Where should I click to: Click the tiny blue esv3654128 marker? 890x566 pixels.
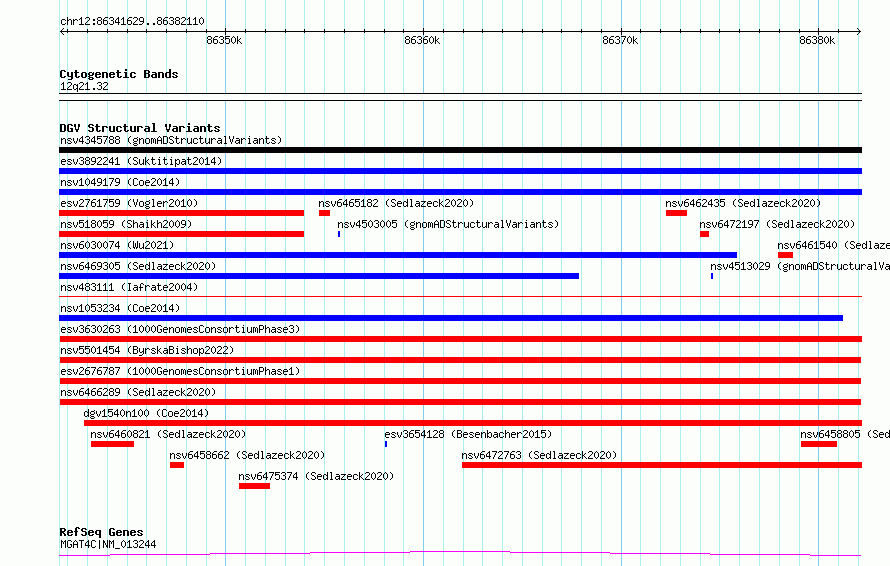point(386,444)
